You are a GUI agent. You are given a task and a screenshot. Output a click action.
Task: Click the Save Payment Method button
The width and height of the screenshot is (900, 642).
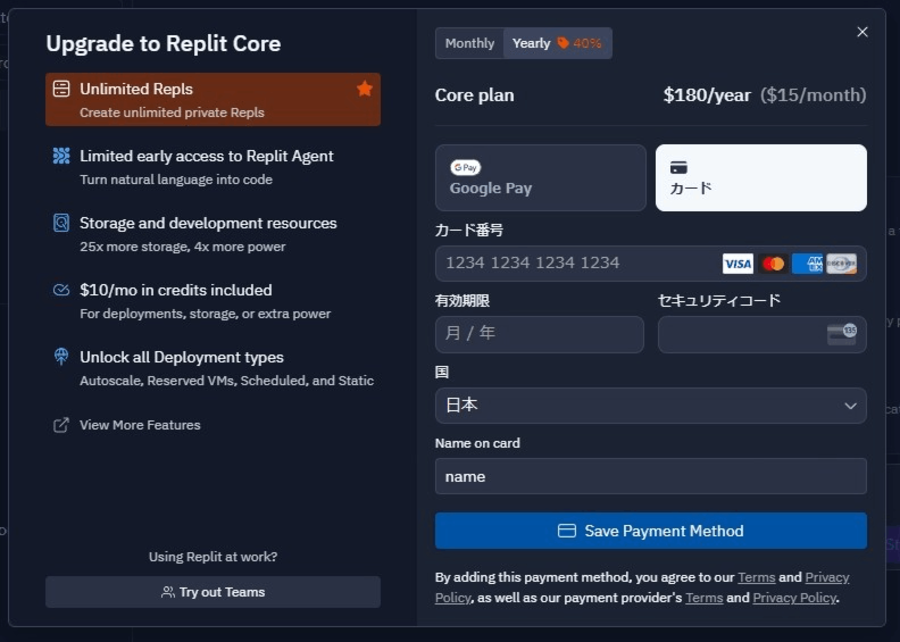[651, 531]
